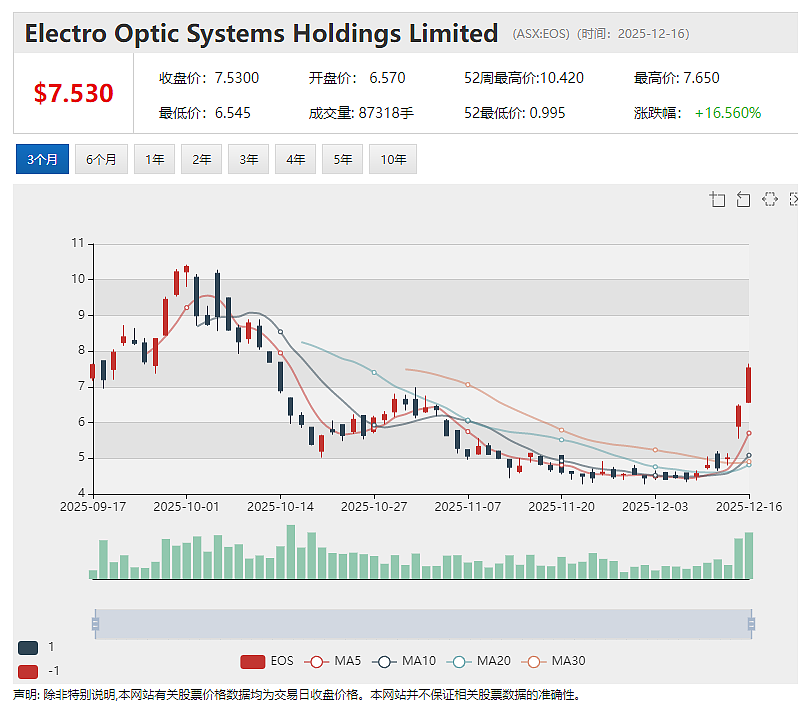Hide the MA10 moving average line
Viewport: 810px width, 714px height.
(404, 661)
